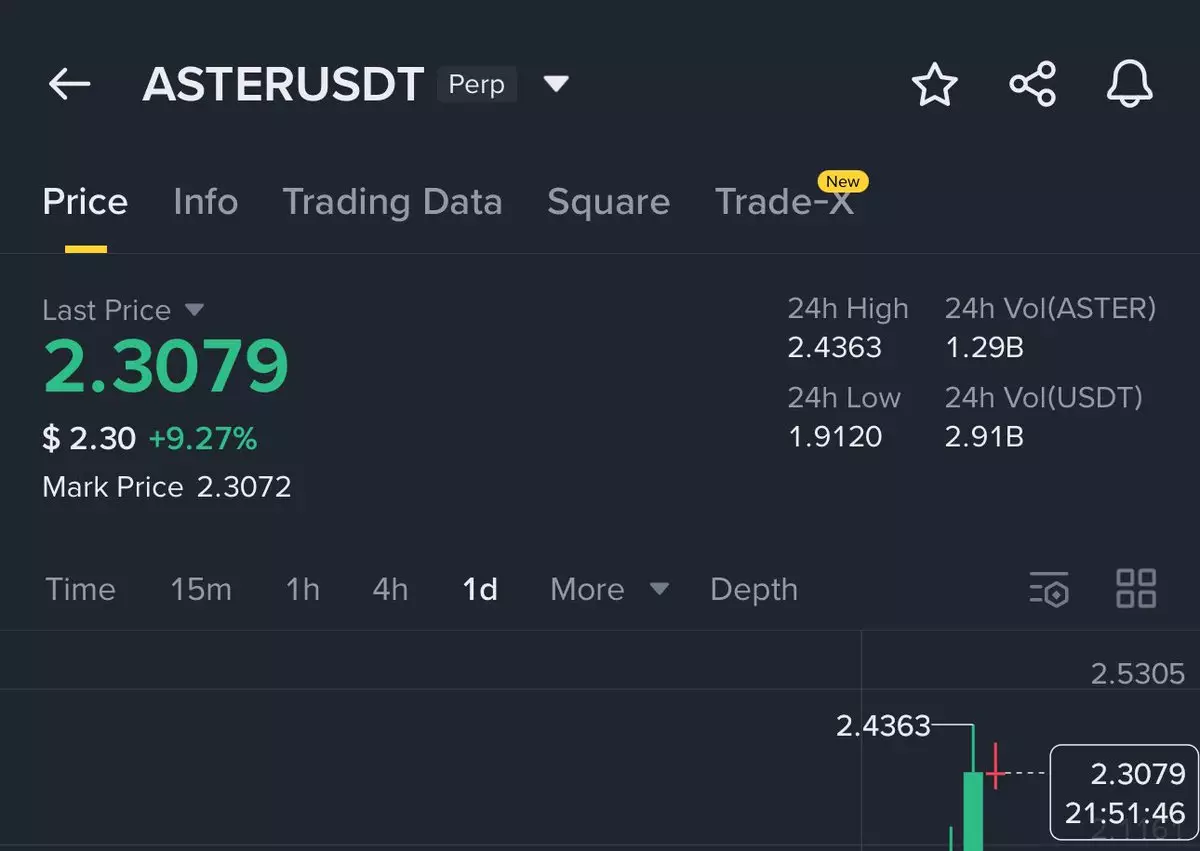Image resolution: width=1200 pixels, height=851 pixels.
Task: Show the Depth chart
Action: tap(754, 589)
